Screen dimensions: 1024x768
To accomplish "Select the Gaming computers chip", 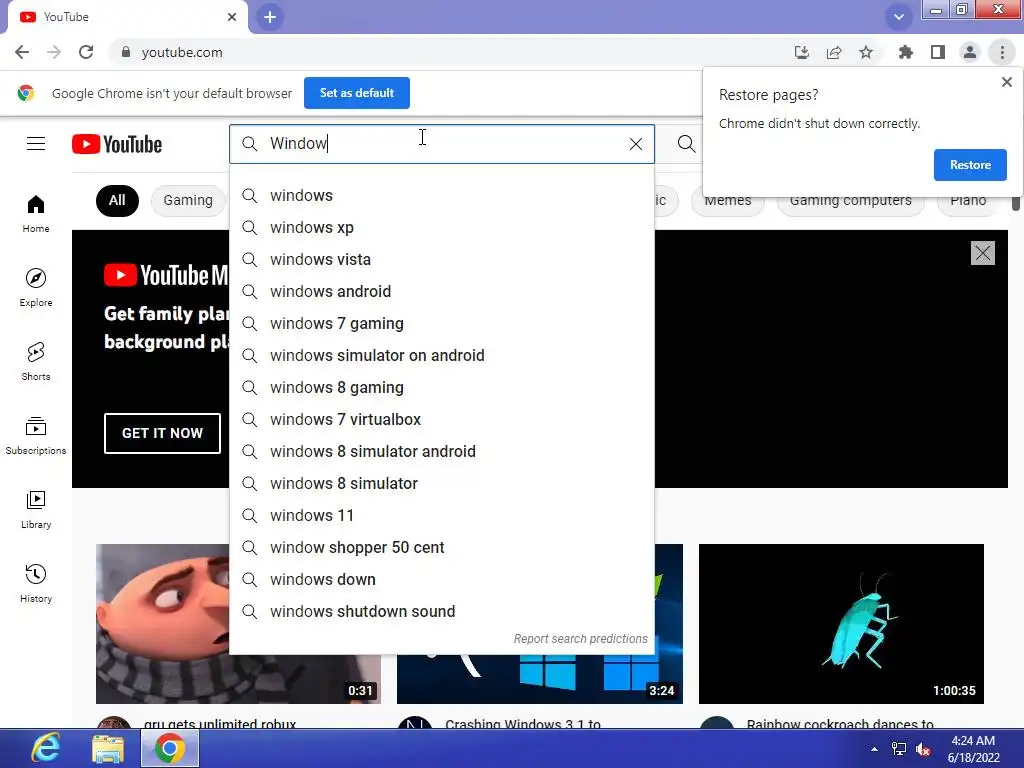I will coord(850,202).
